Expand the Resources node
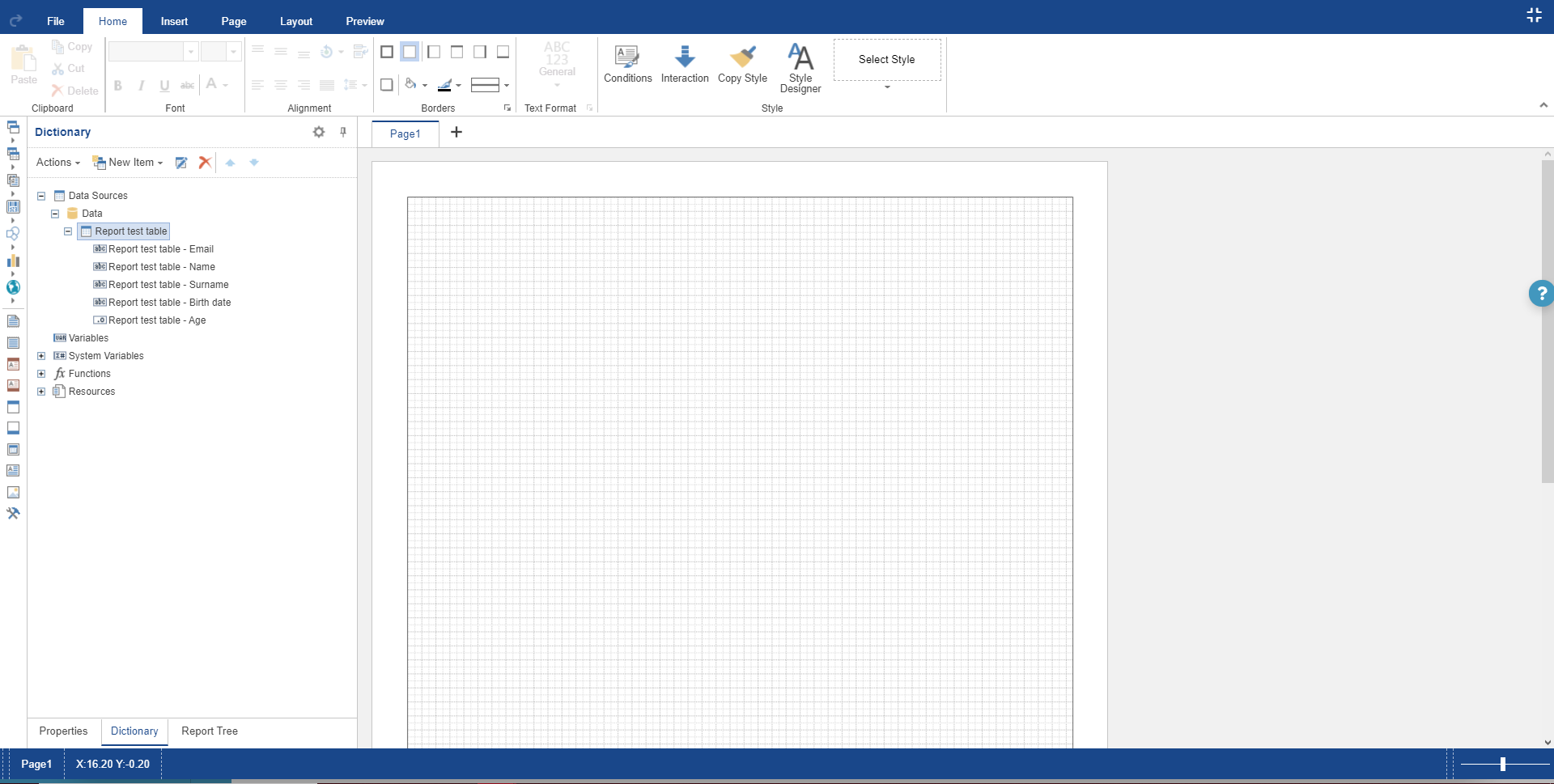 tap(41, 392)
